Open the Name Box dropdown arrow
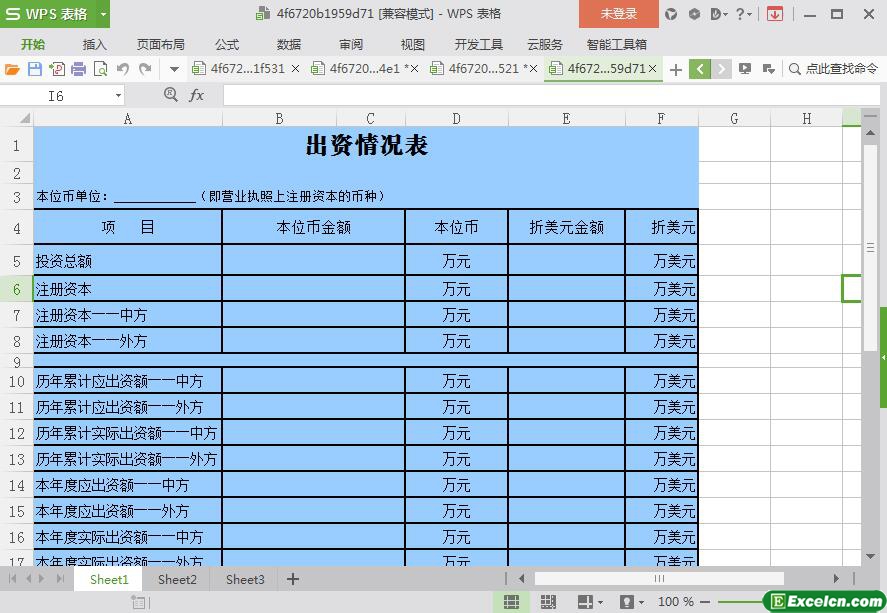Image resolution: width=887 pixels, height=613 pixels. tap(118, 96)
